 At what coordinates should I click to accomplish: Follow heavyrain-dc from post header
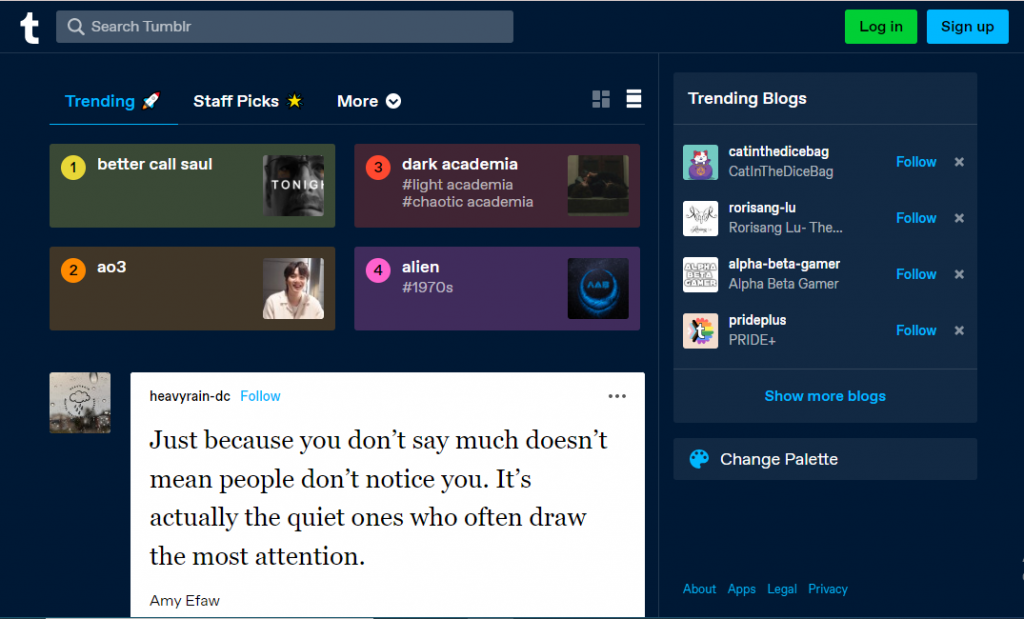(260, 396)
